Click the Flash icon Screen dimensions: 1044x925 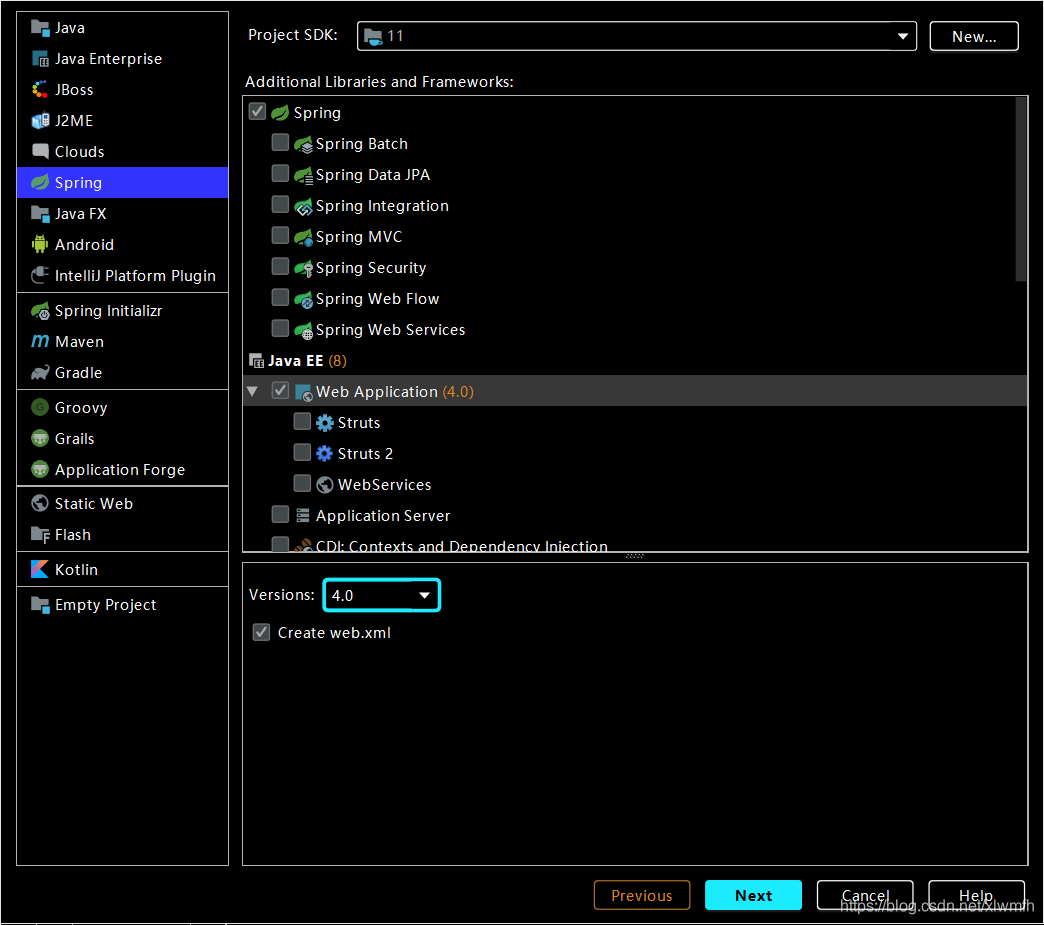[x=40, y=535]
